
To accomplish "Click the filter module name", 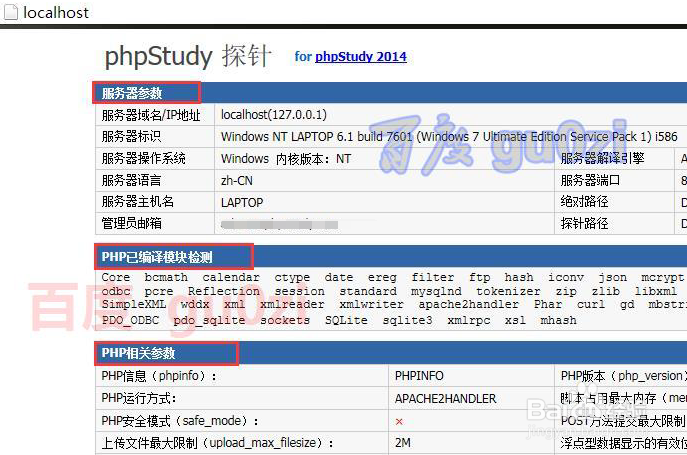I will (432, 277).
